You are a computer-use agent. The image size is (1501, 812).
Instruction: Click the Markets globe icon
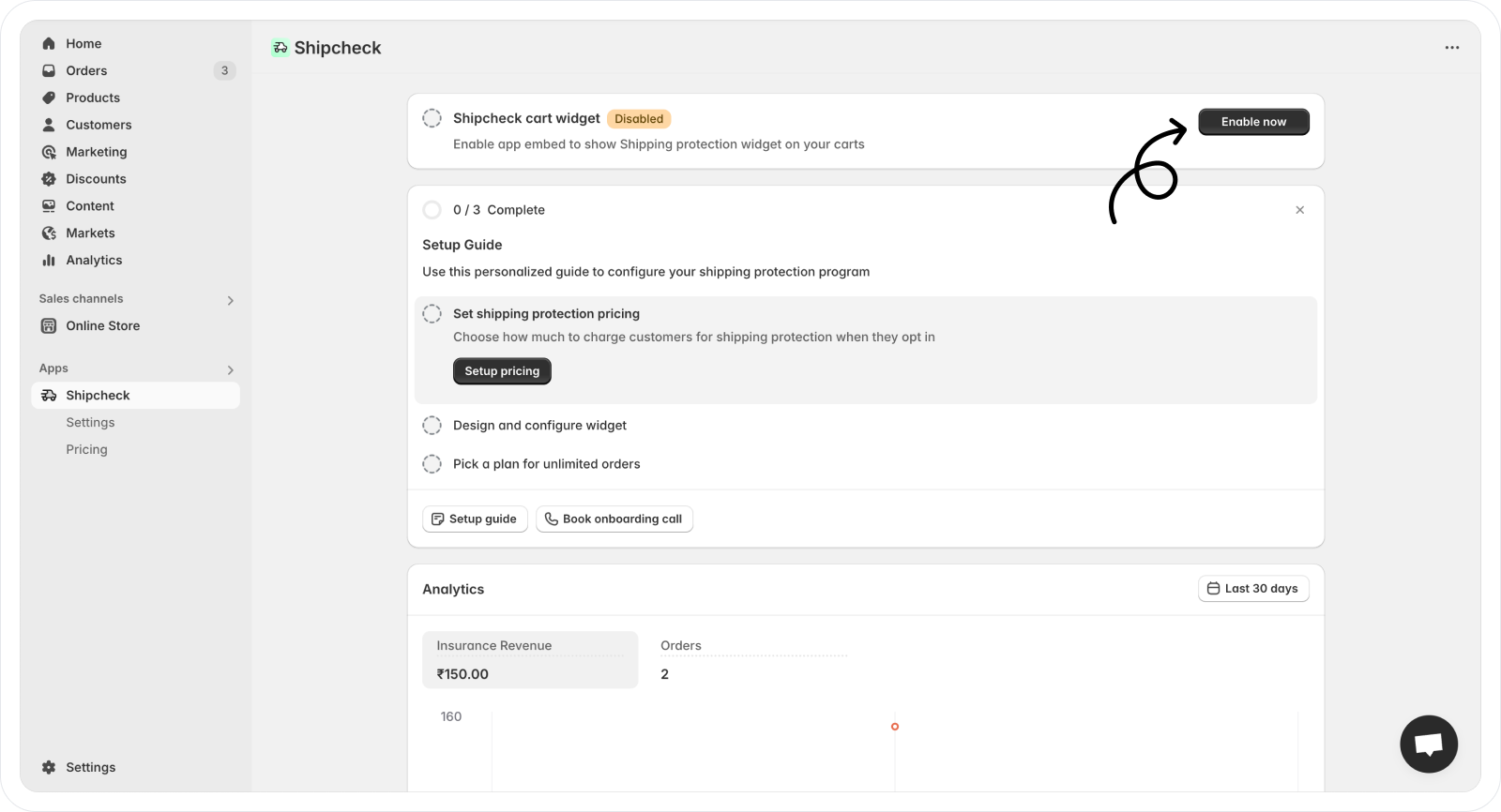click(x=49, y=233)
